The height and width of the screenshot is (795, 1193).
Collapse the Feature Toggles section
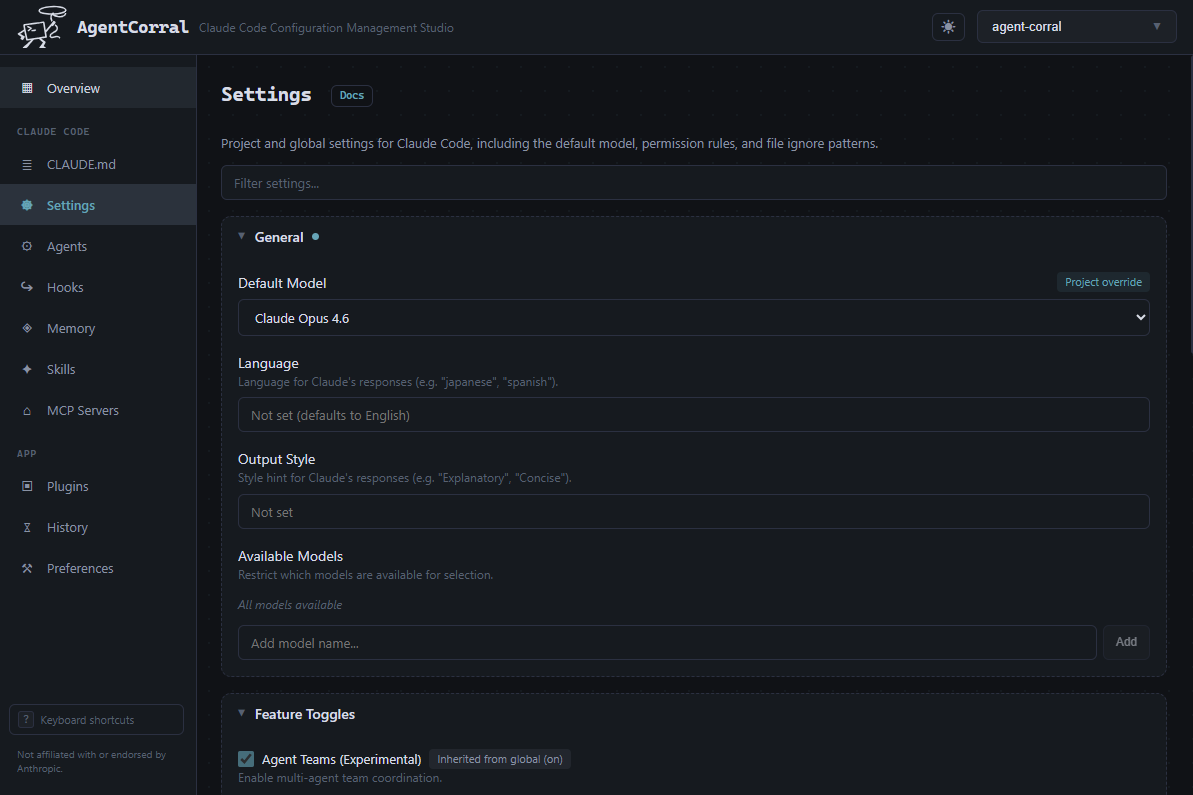pyautogui.click(x=242, y=714)
